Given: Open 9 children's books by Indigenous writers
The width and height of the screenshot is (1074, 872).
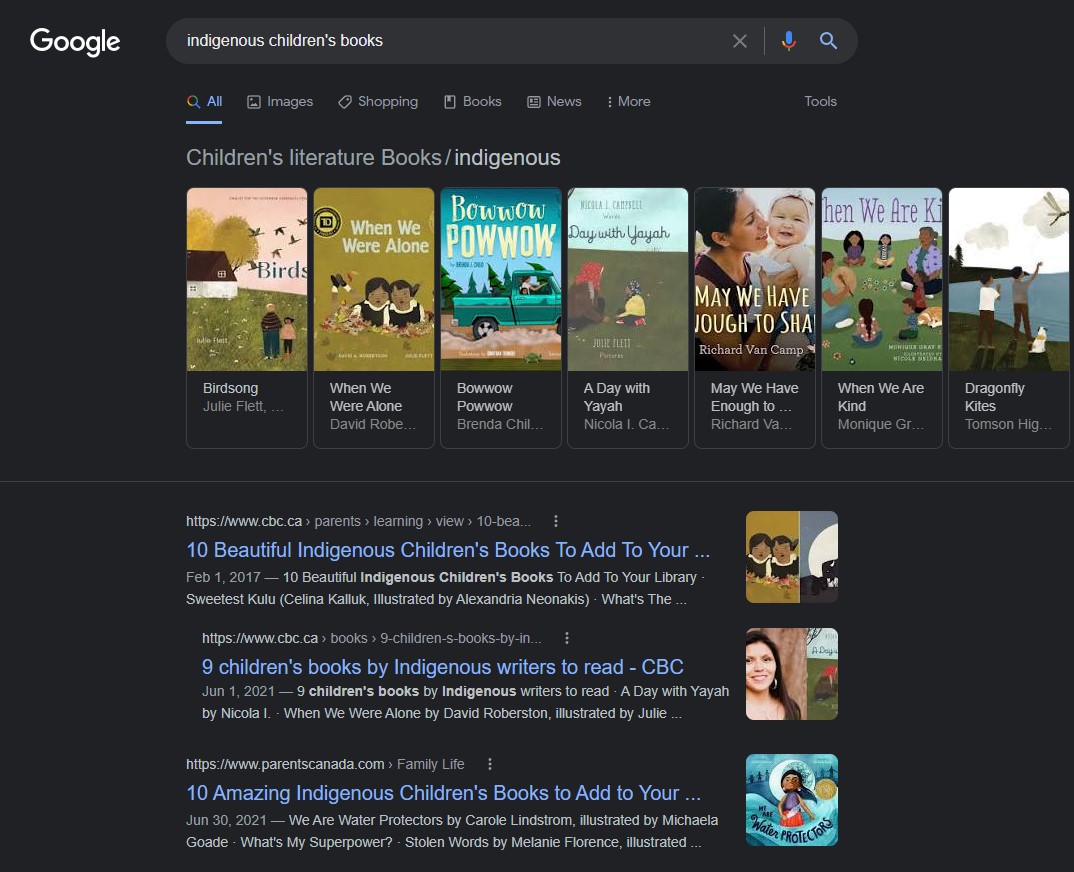Looking at the screenshot, I should click(442, 667).
